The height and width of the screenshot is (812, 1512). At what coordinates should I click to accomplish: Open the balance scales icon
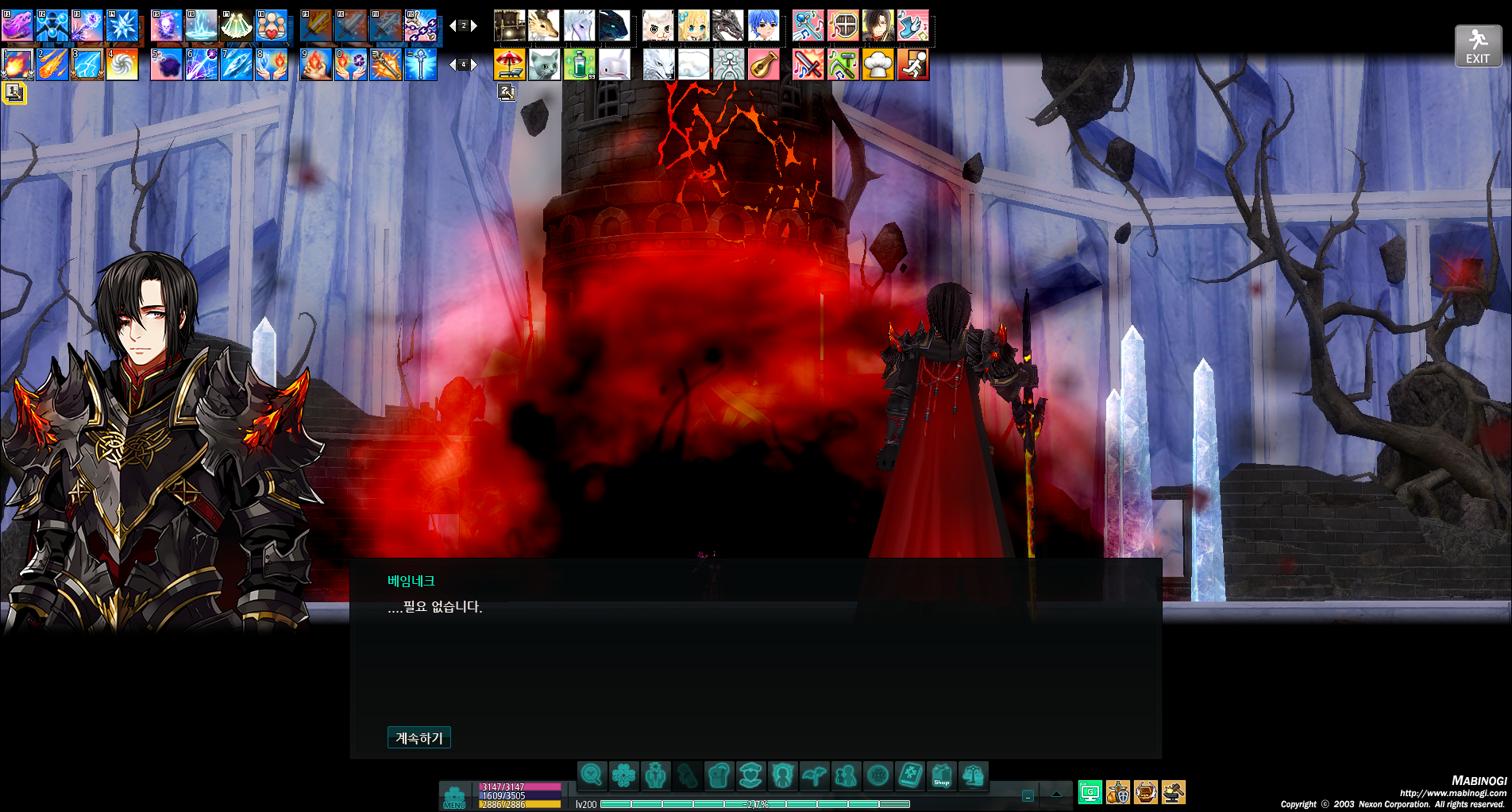tap(974, 775)
